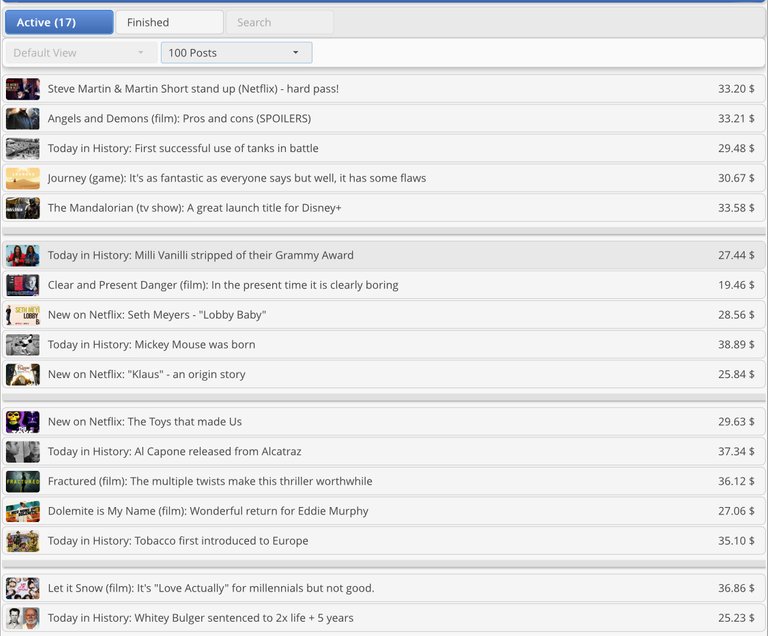This screenshot has width=768, height=636.
Task: Click the 33.20 $ payout value
Action: 736,89
